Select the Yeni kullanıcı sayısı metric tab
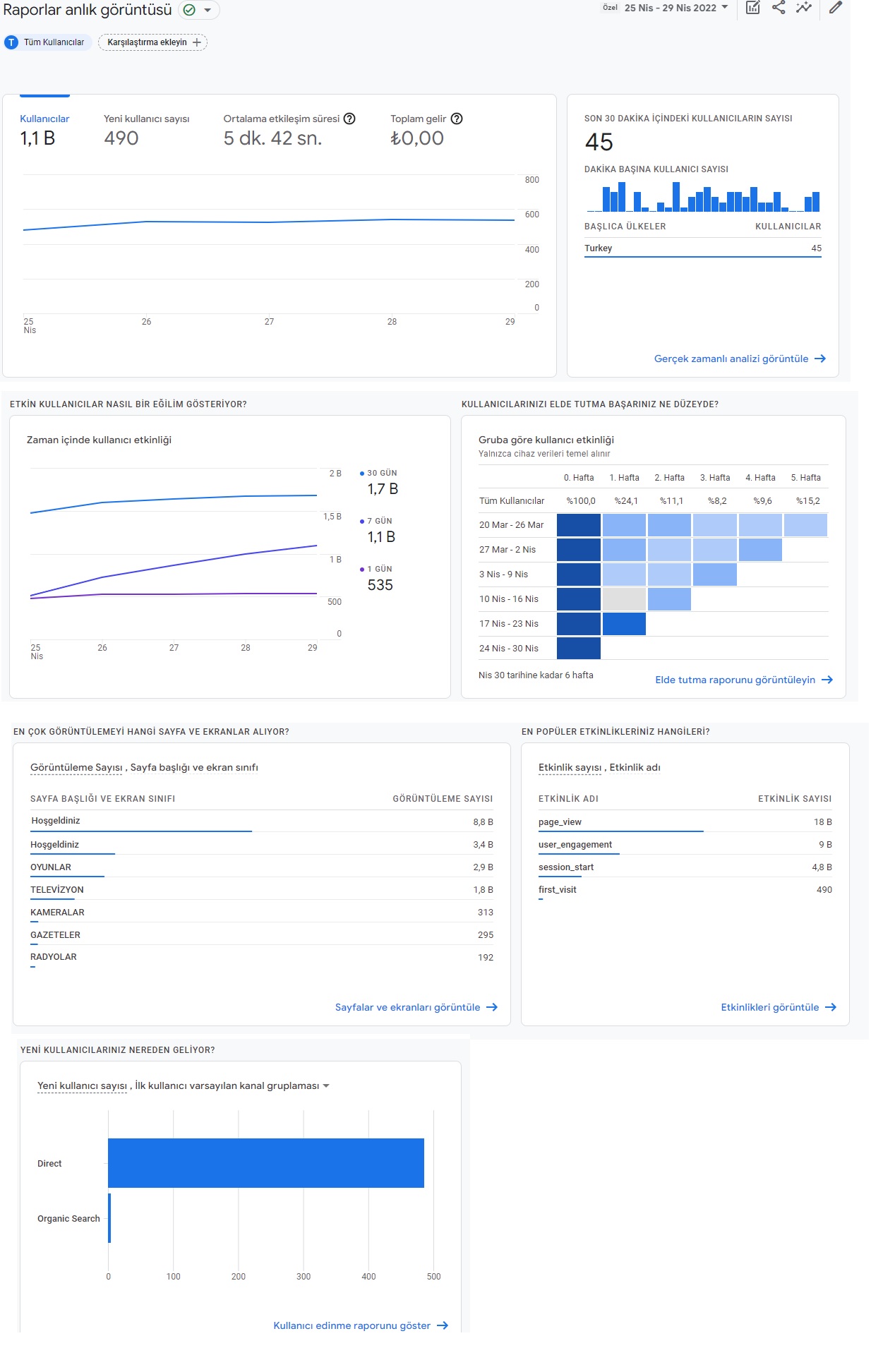Viewport: 871px width, 1372px height. [x=147, y=130]
